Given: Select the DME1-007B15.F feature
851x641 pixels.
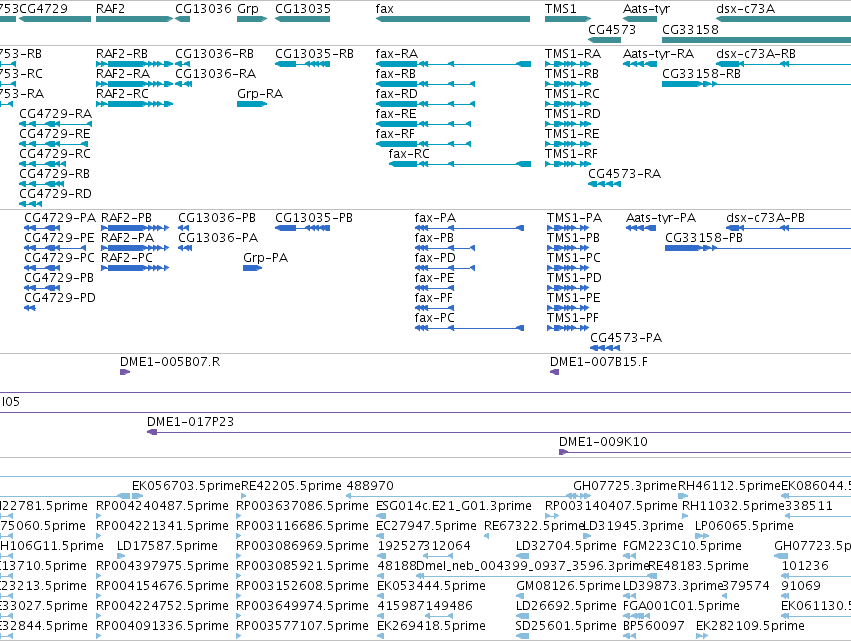Looking at the screenshot, I should (555, 372).
